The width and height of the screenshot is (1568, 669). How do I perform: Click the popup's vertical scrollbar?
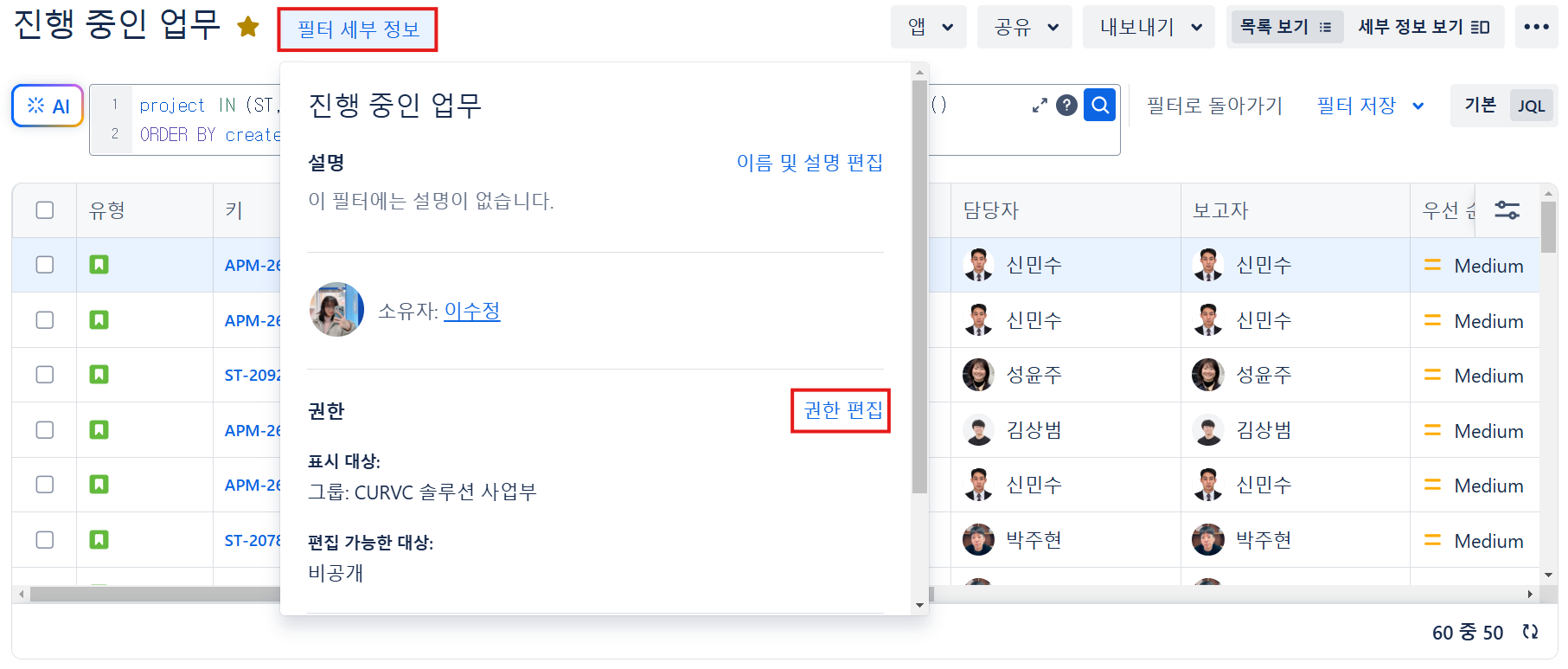coord(919,286)
